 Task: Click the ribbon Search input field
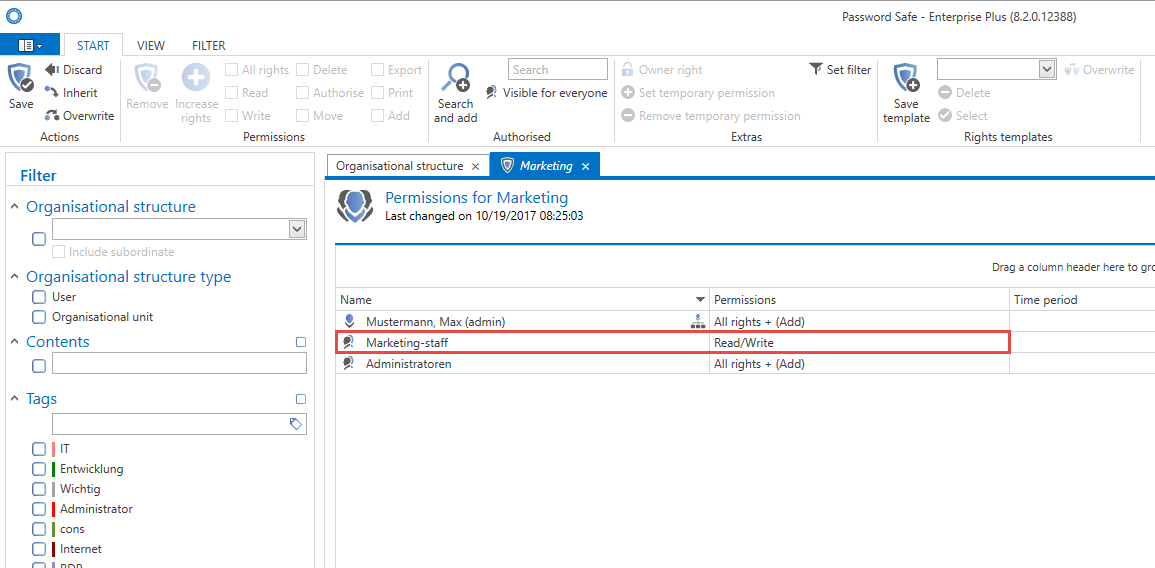pyautogui.click(x=558, y=69)
